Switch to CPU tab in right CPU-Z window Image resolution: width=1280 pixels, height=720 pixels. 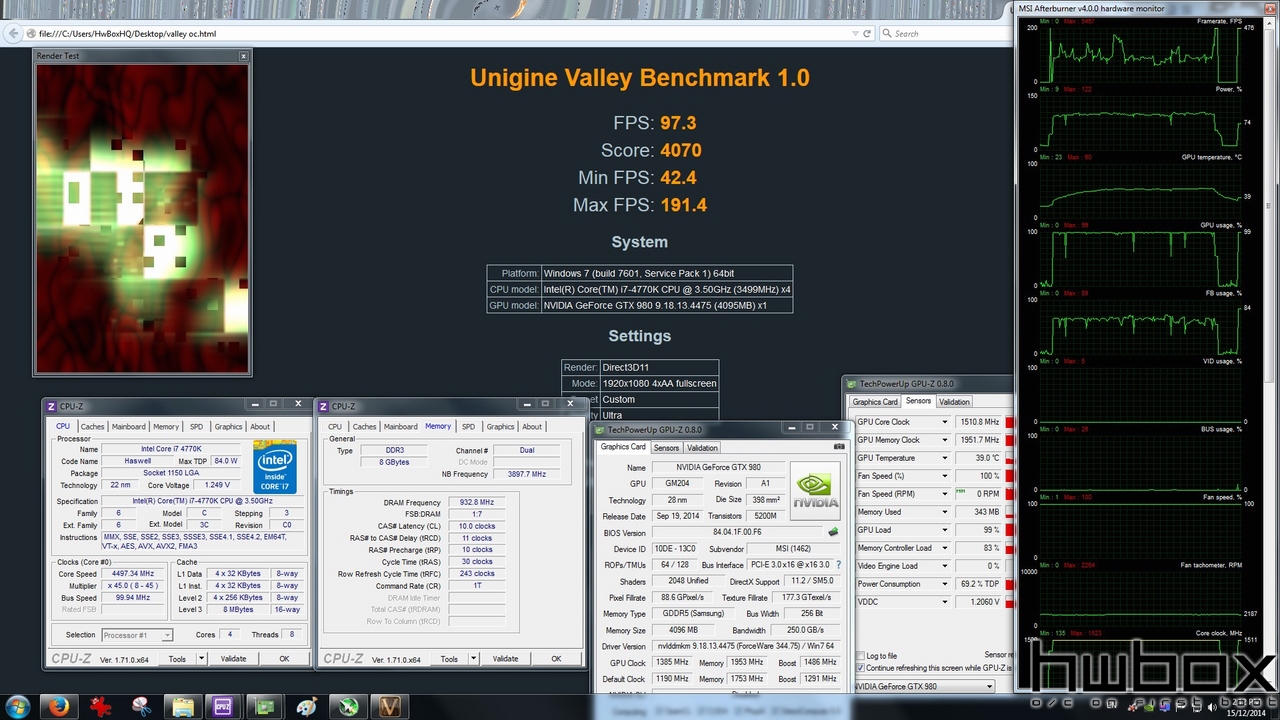point(335,426)
